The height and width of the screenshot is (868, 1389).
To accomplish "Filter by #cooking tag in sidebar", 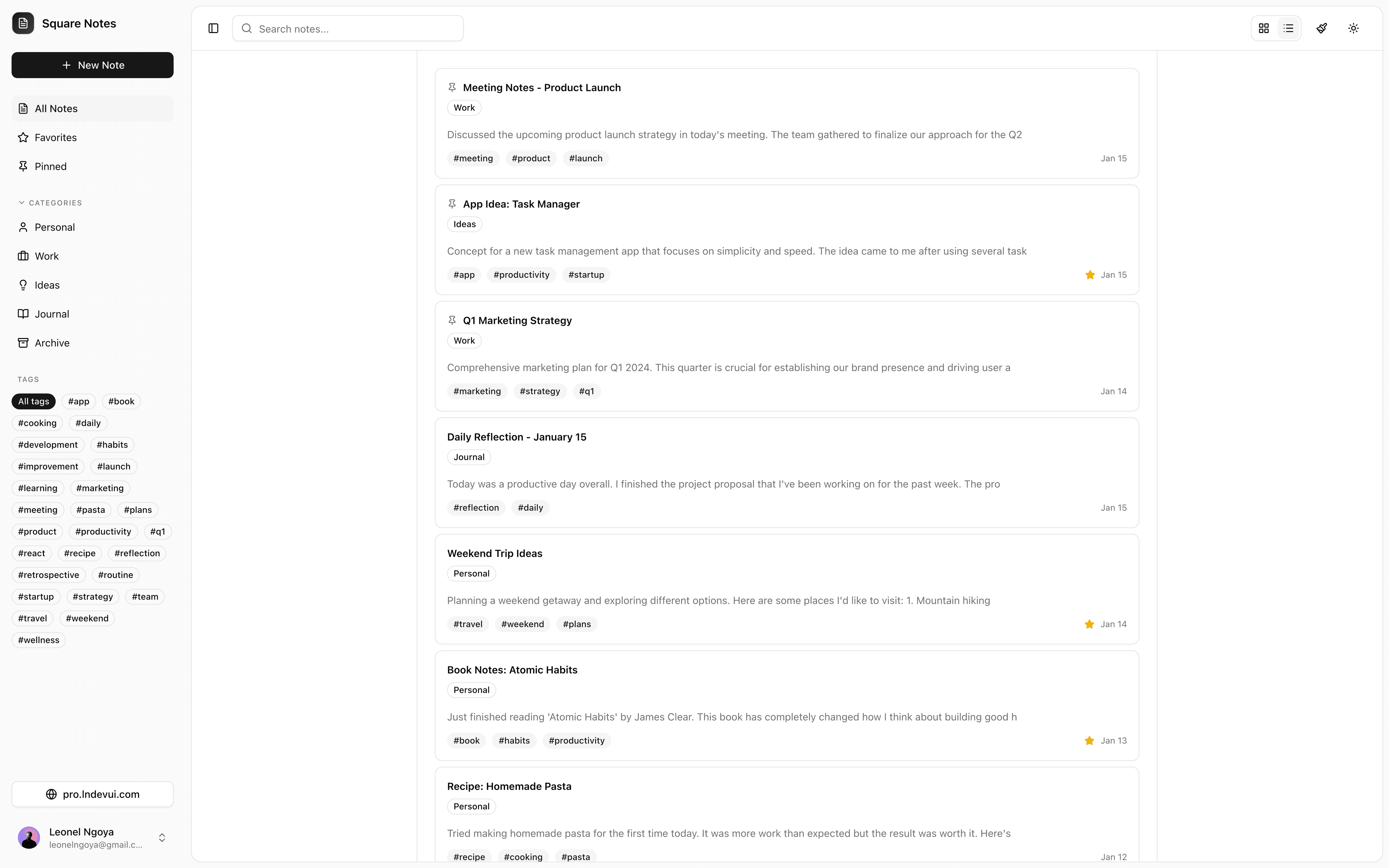I will (x=37, y=423).
